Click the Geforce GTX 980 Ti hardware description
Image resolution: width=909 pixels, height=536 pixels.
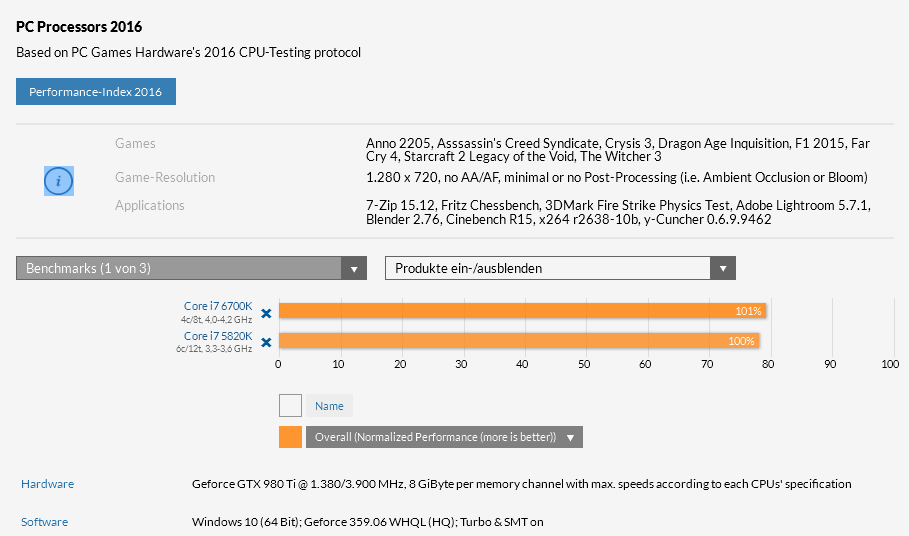(x=522, y=484)
